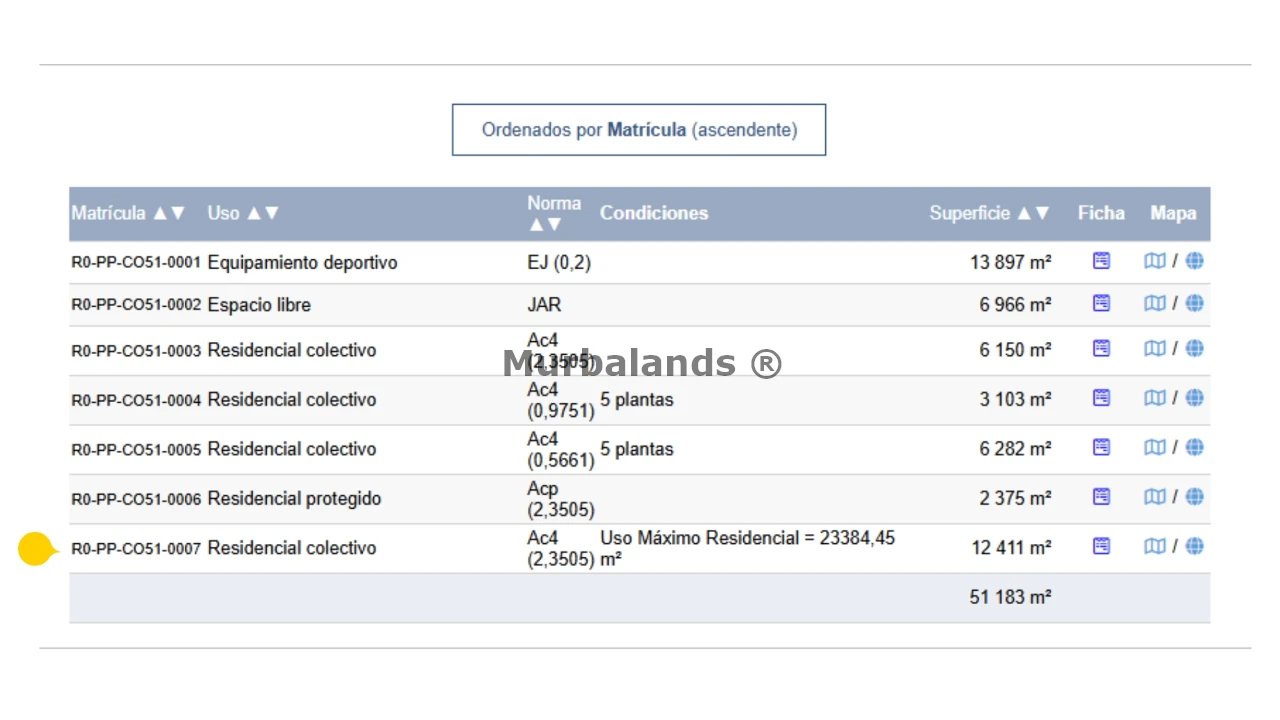Open ficha icon for R0-PP-CO51-0005
Screen dimensions: 1280x720
pos(1101,447)
